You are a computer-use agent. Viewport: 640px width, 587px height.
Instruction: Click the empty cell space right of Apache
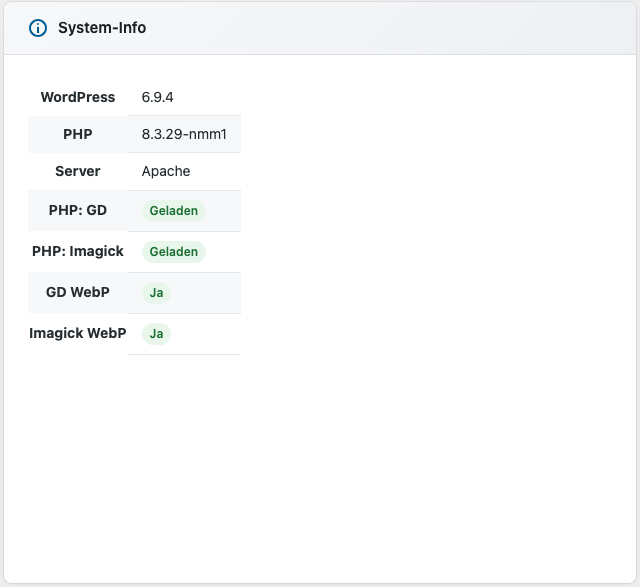point(220,171)
